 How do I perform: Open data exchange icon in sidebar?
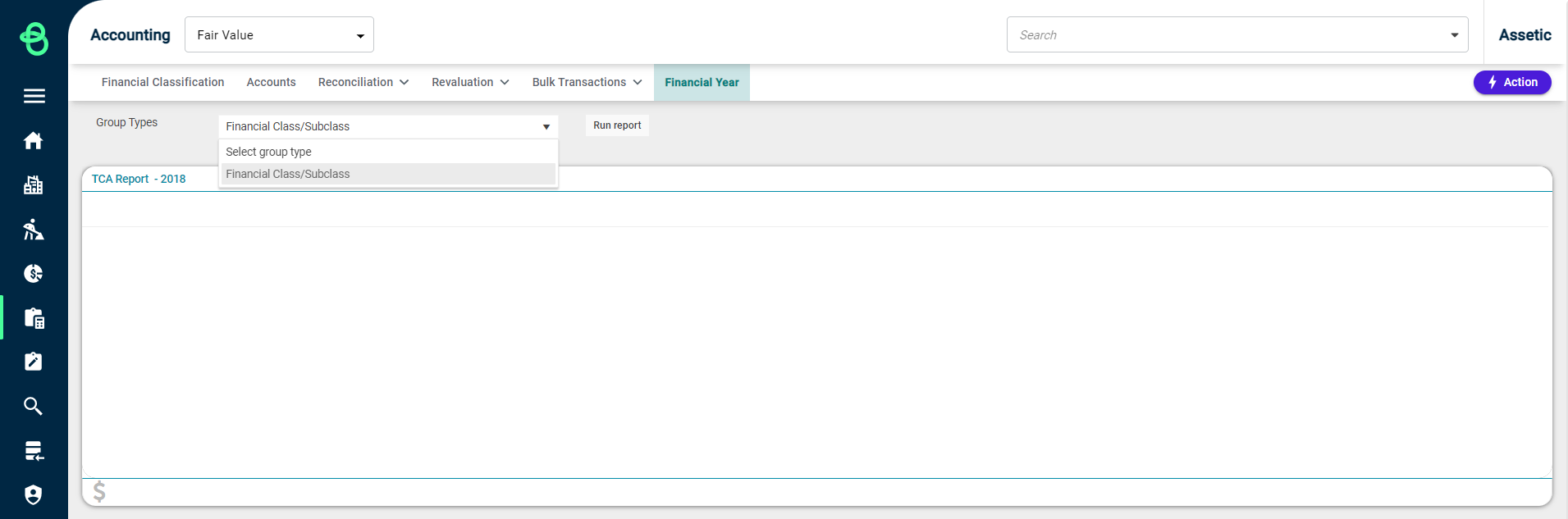pos(34,451)
